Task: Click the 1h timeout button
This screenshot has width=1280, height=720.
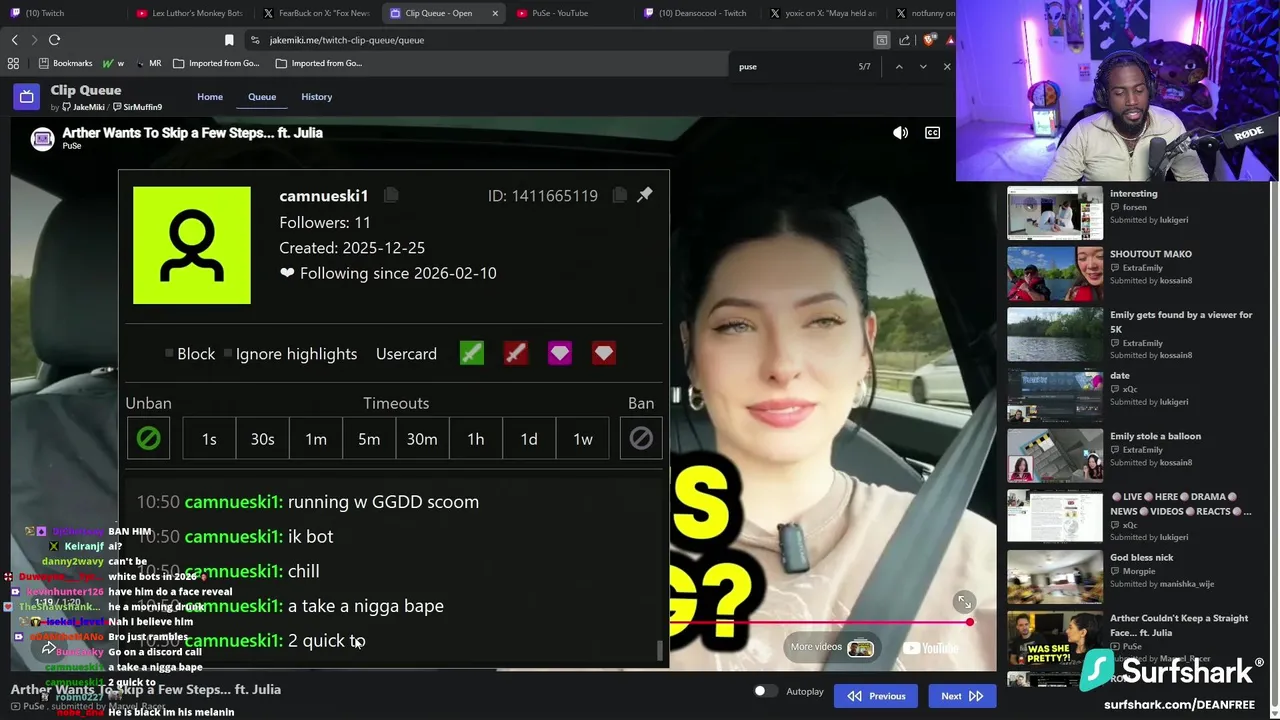Action: click(x=476, y=439)
